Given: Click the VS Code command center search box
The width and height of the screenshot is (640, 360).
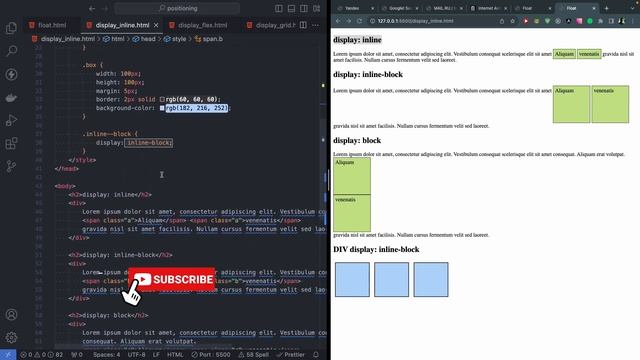Looking at the screenshot, I should [x=177, y=8].
